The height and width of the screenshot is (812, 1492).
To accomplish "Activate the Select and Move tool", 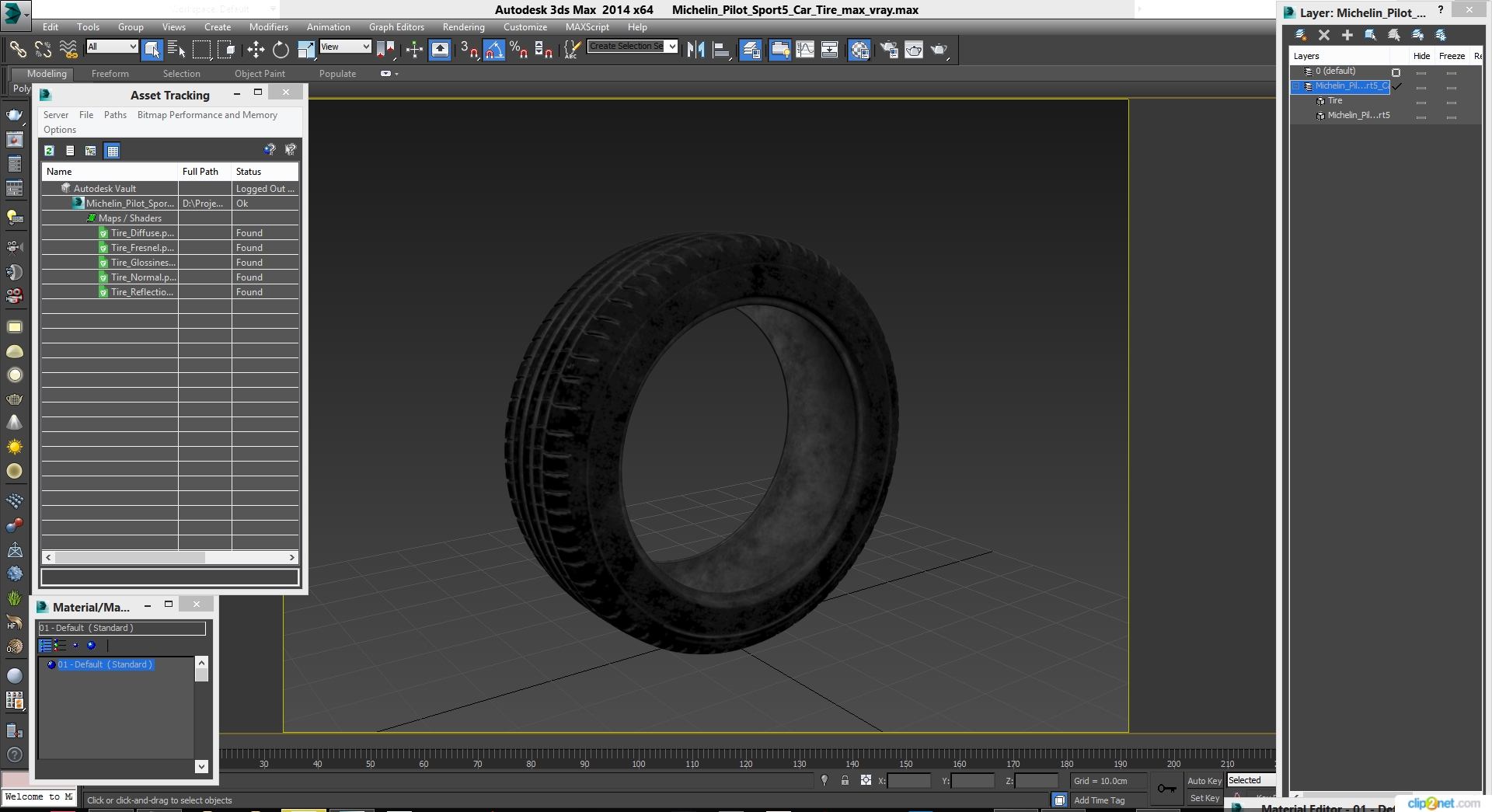I will point(256,50).
